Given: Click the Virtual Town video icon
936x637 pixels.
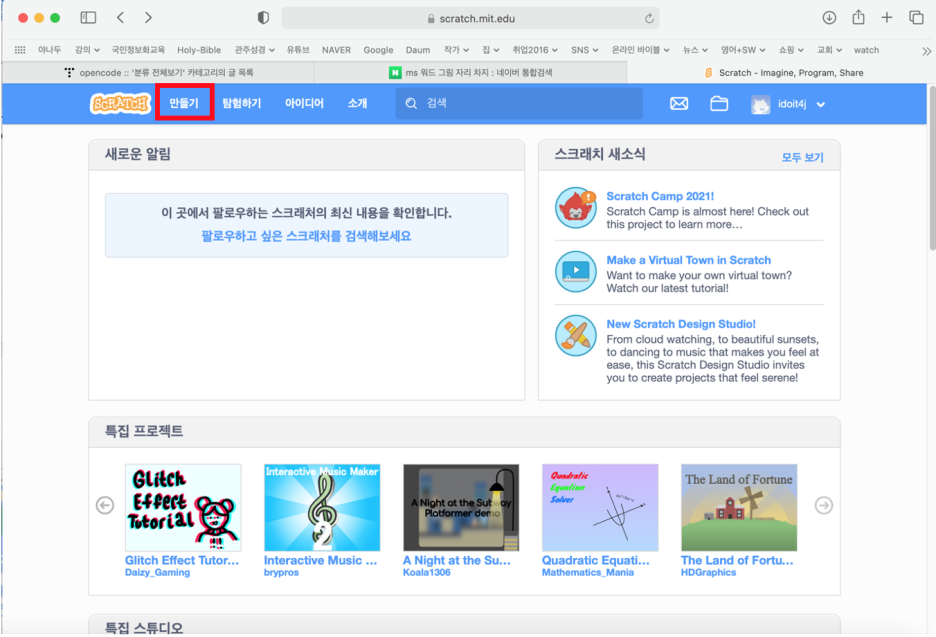Looking at the screenshot, I should point(575,271).
